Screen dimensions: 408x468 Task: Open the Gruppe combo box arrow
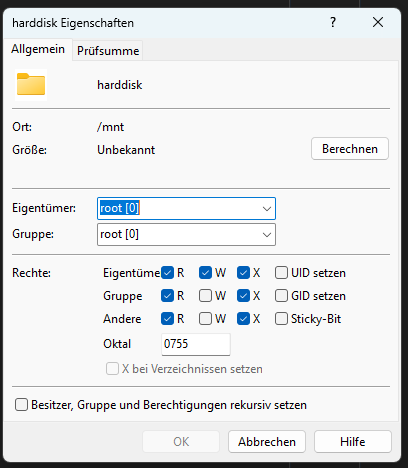coord(267,235)
